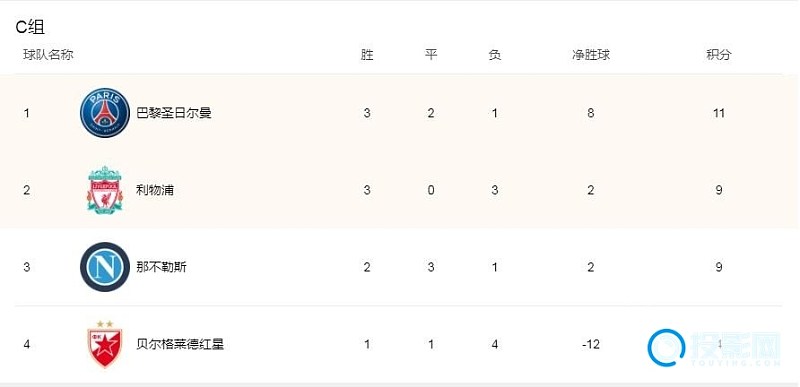Click the 胜 column header
Image resolution: width=800 pixels, height=387 pixels.
(x=367, y=55)
